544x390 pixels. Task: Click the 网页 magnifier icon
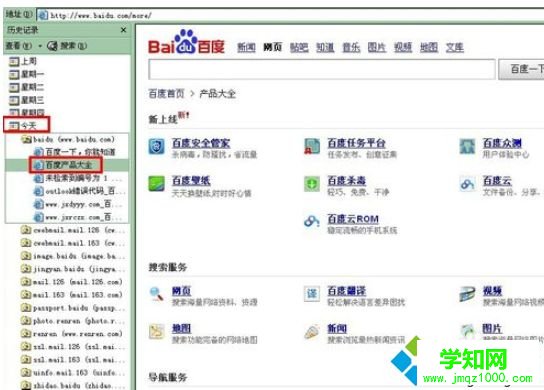[156, 294]
